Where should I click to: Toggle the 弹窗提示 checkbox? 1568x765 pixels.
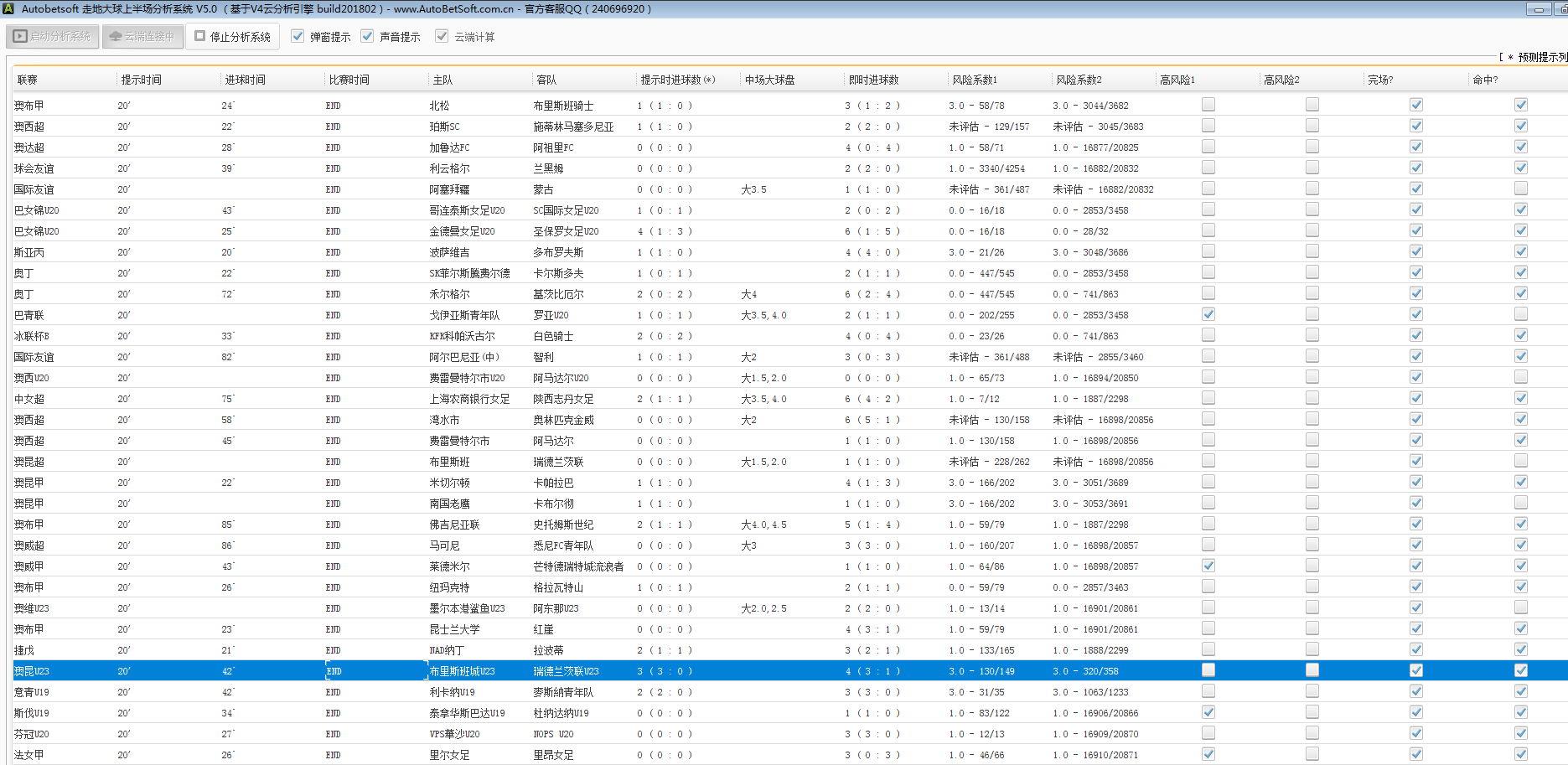(298, 36)
